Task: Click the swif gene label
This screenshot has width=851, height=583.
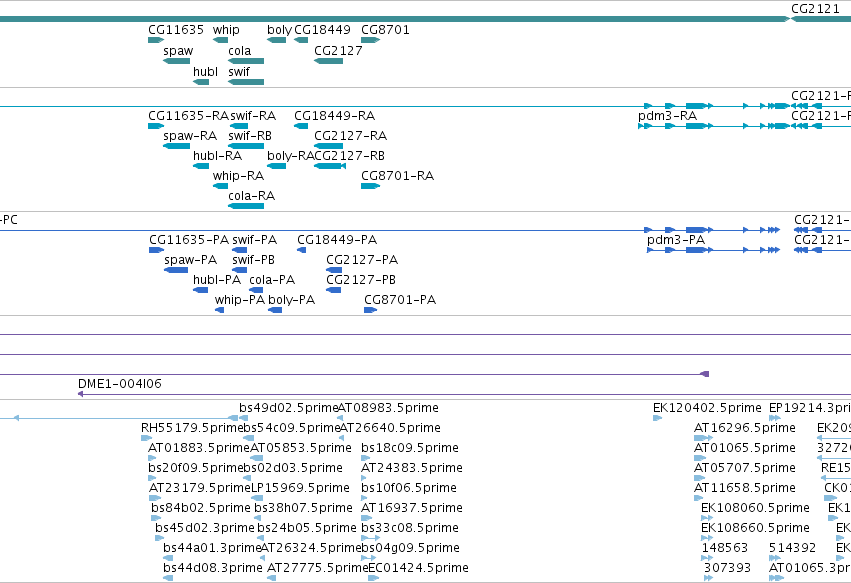Action: [x=239, y=72]
